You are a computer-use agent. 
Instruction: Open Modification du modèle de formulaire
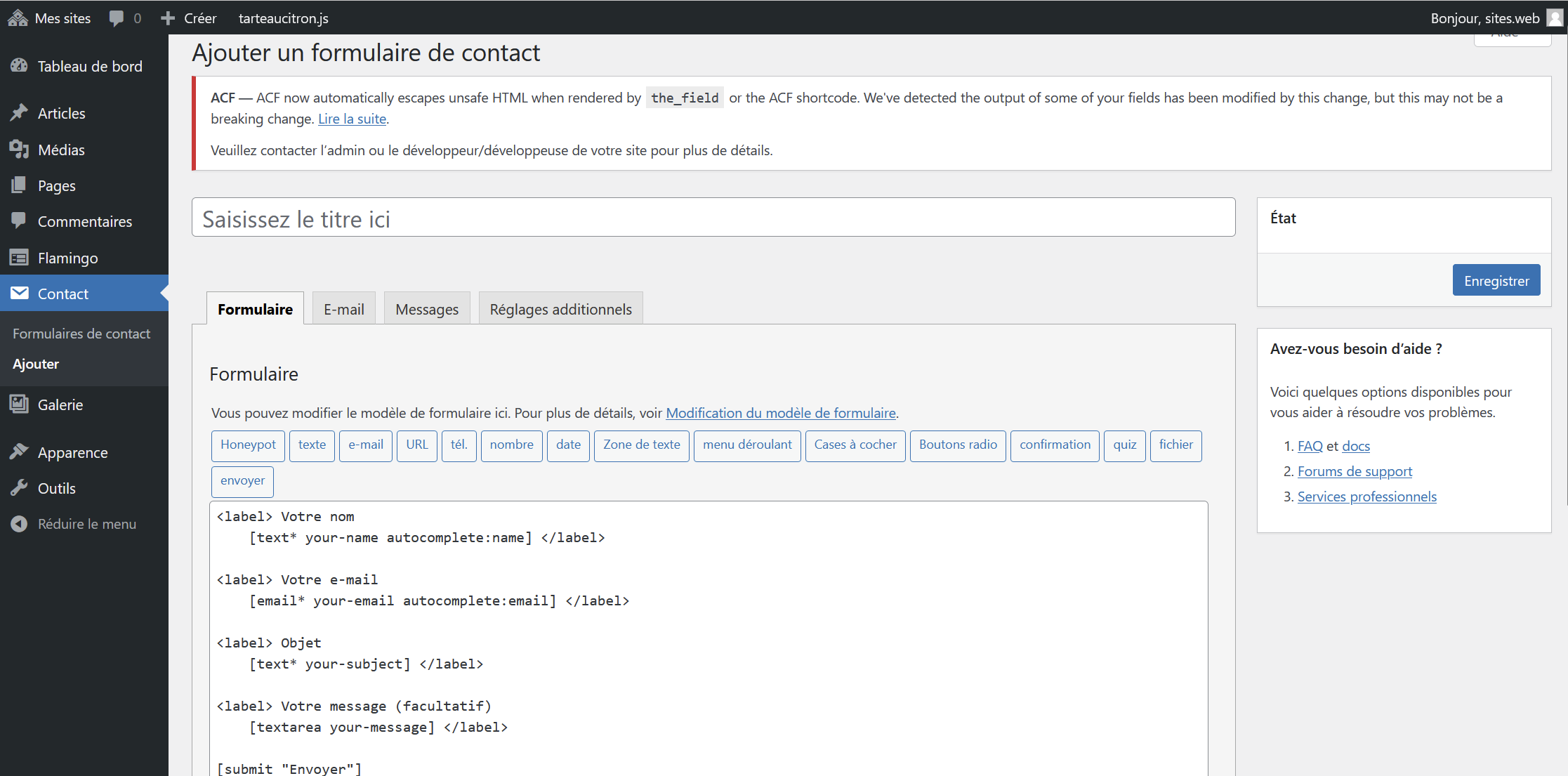click(x=781, y=413)
